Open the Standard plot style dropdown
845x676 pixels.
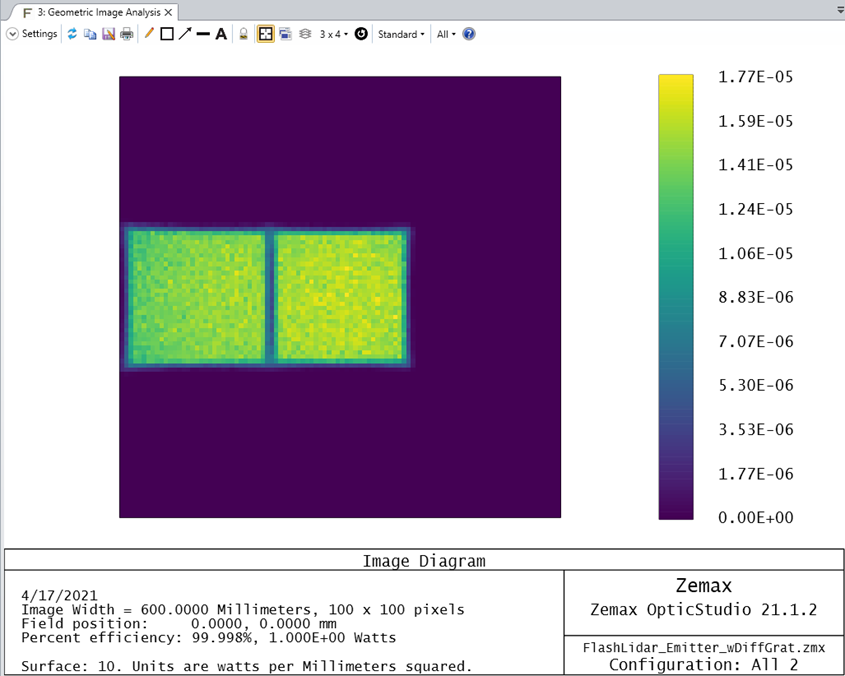pyautogui.click(x=400, y=33)
